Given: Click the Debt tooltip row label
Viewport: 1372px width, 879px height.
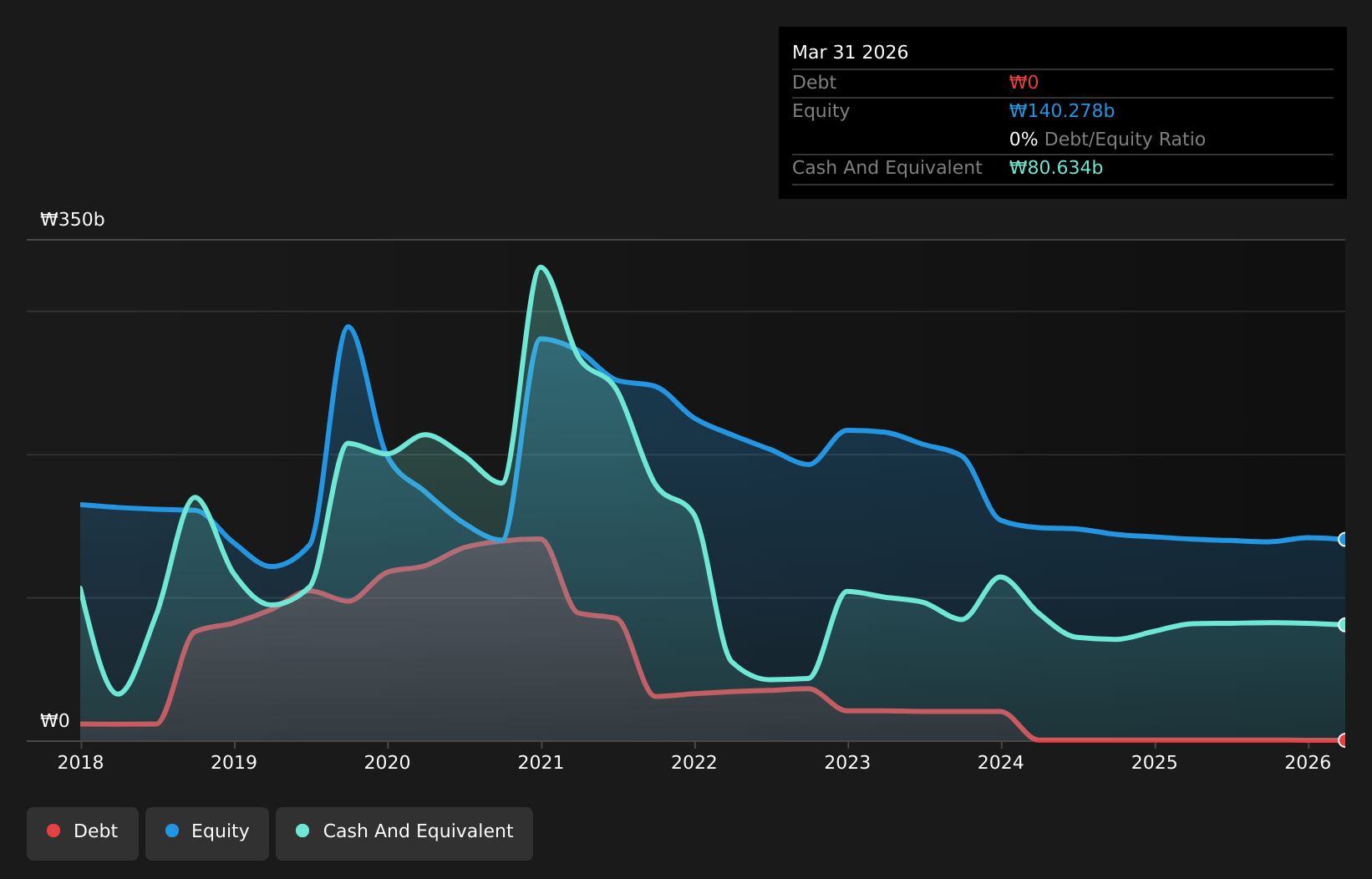Looking at the screenshot, I should click(814, 83).
